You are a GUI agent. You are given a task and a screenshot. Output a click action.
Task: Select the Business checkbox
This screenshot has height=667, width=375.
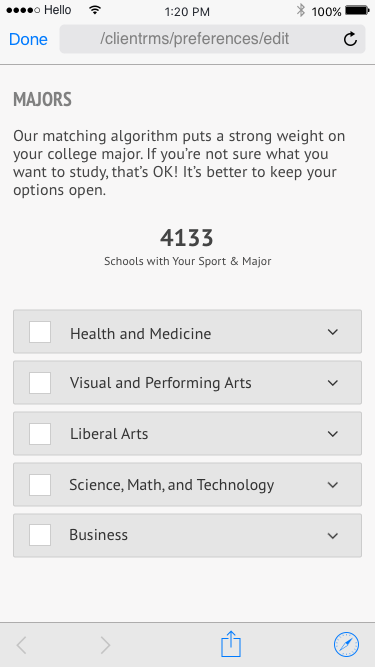[x=40, y=535]
